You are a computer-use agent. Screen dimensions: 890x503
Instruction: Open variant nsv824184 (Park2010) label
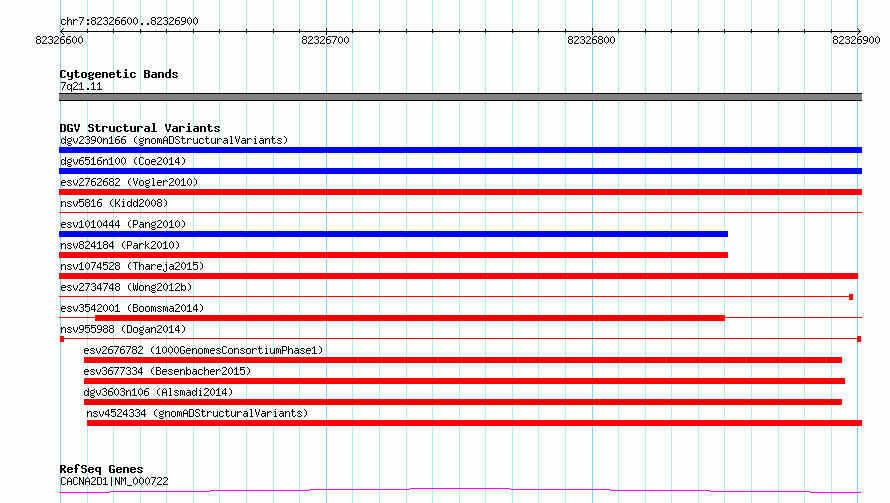point(120,245)
